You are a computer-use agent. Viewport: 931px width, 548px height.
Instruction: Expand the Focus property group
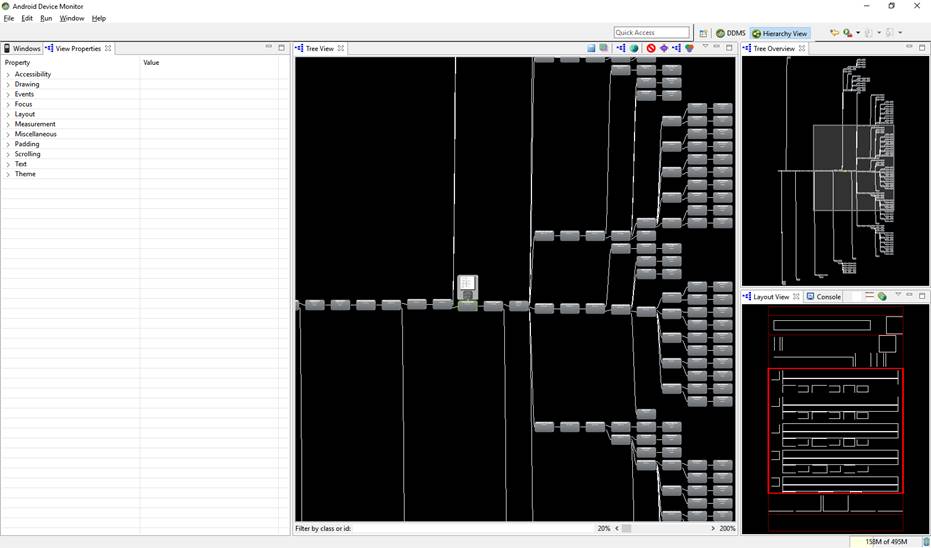coord(8,104)
